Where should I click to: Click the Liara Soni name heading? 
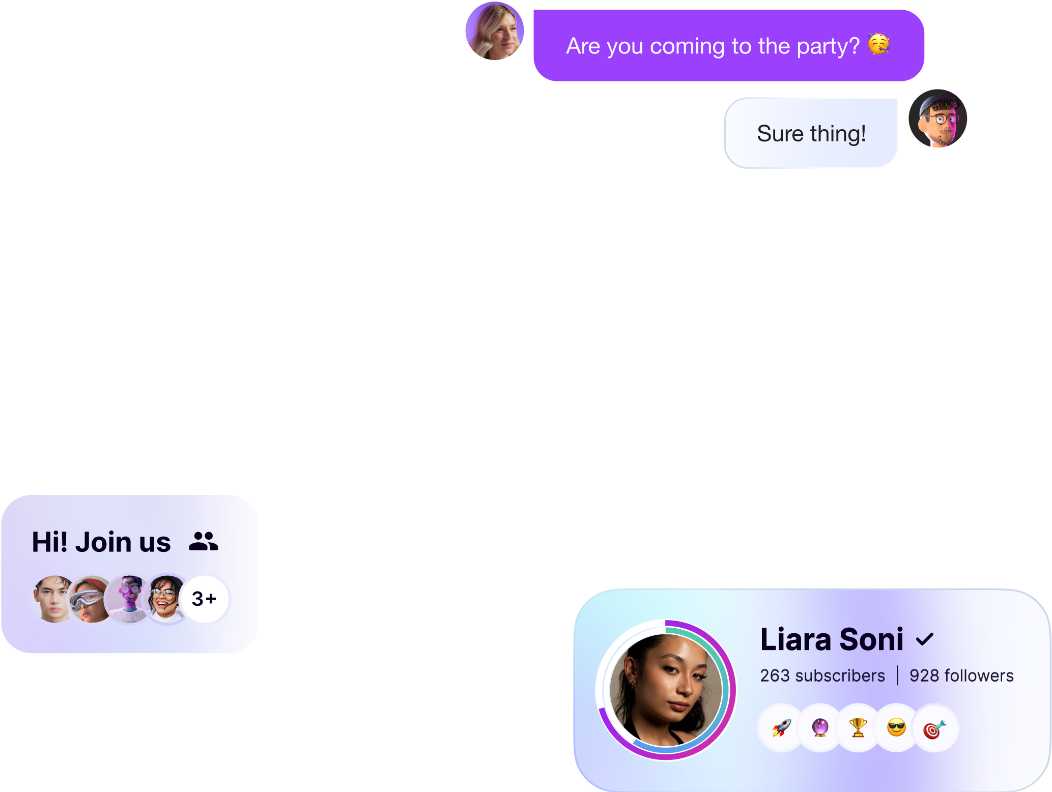point(832,640)
